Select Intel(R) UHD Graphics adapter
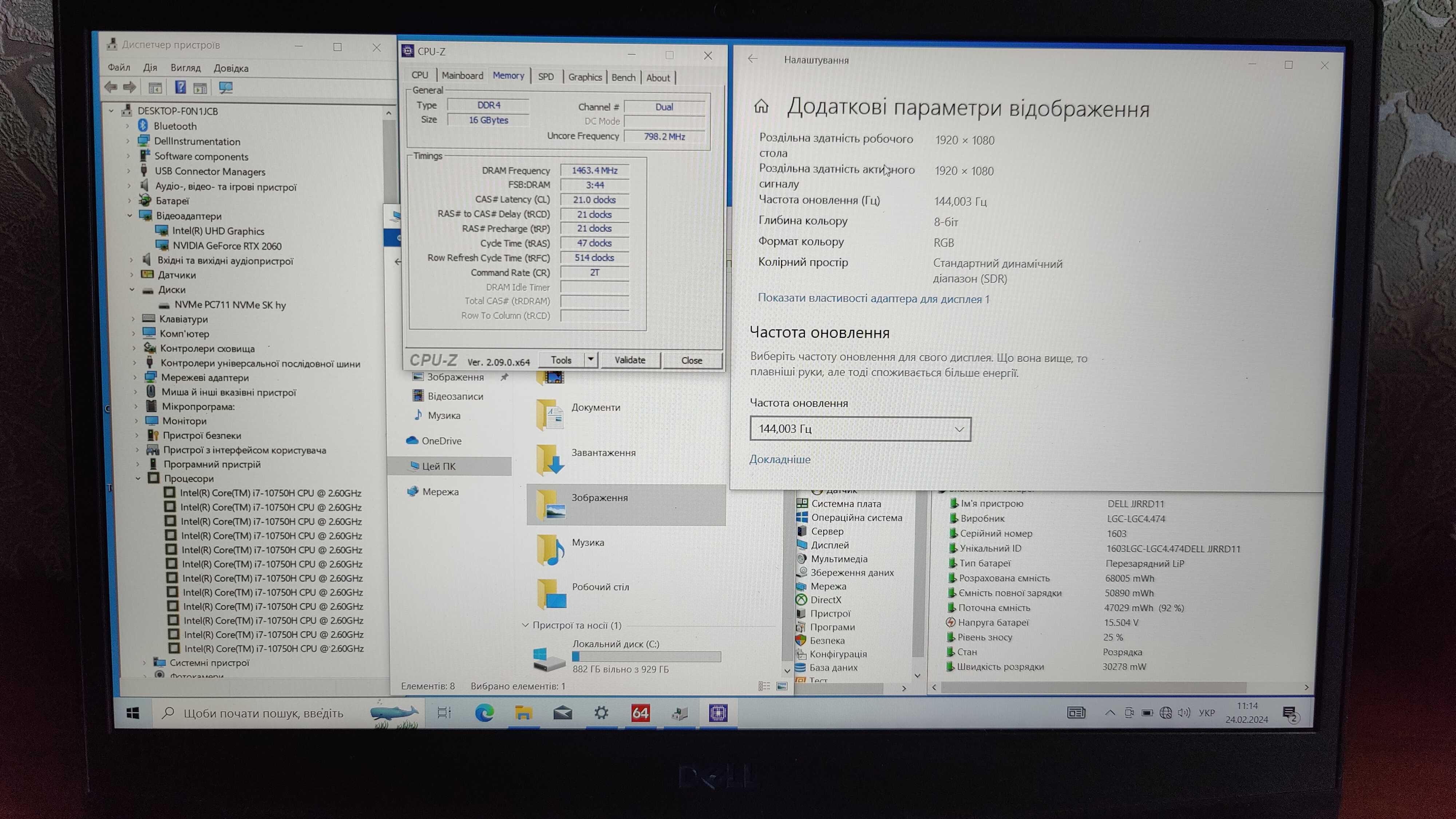 click(x=218, y=231)
